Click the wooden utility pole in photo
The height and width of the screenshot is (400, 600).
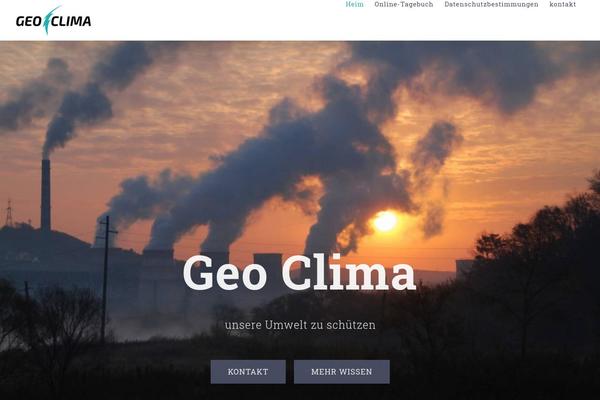pyautogui.click(x=104, y=279)
